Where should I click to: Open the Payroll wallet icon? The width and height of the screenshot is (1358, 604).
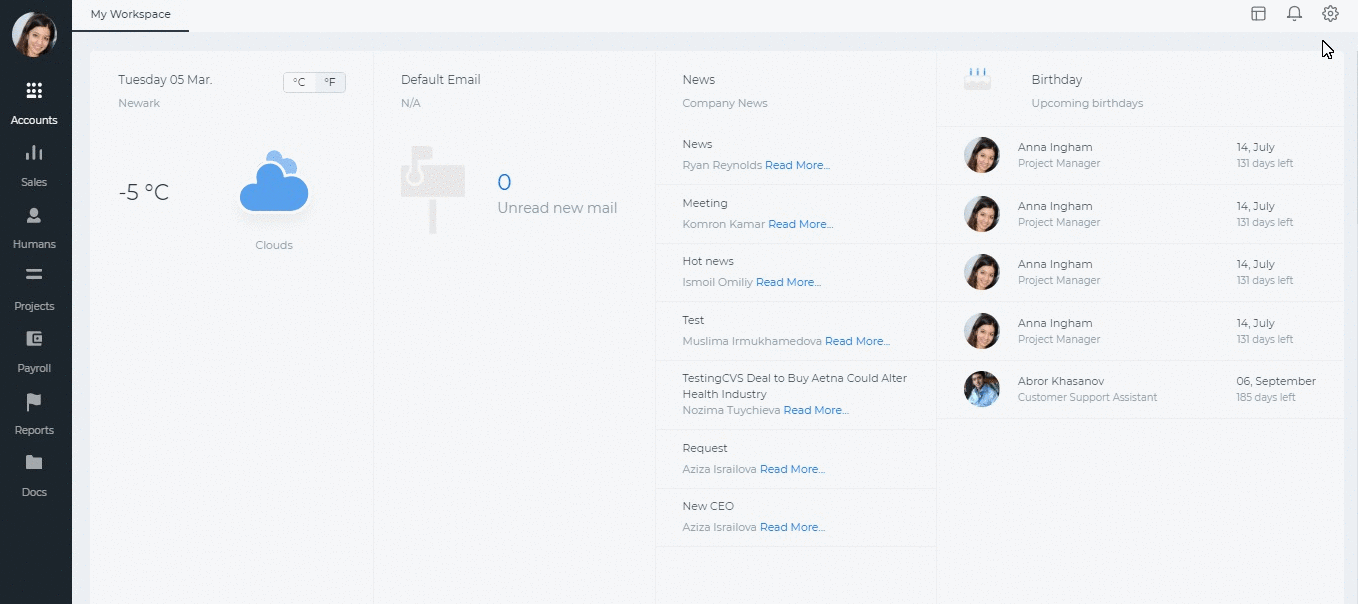tap(34, 338)
